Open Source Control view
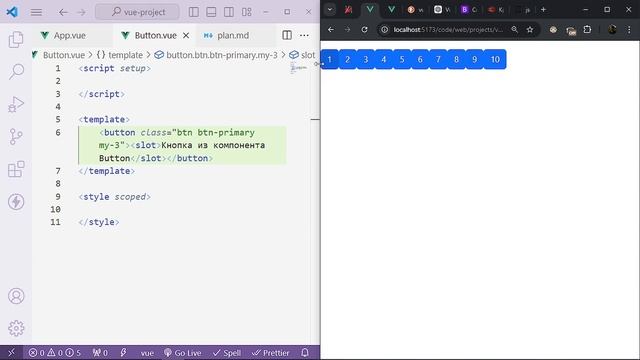 click(16, 137)
